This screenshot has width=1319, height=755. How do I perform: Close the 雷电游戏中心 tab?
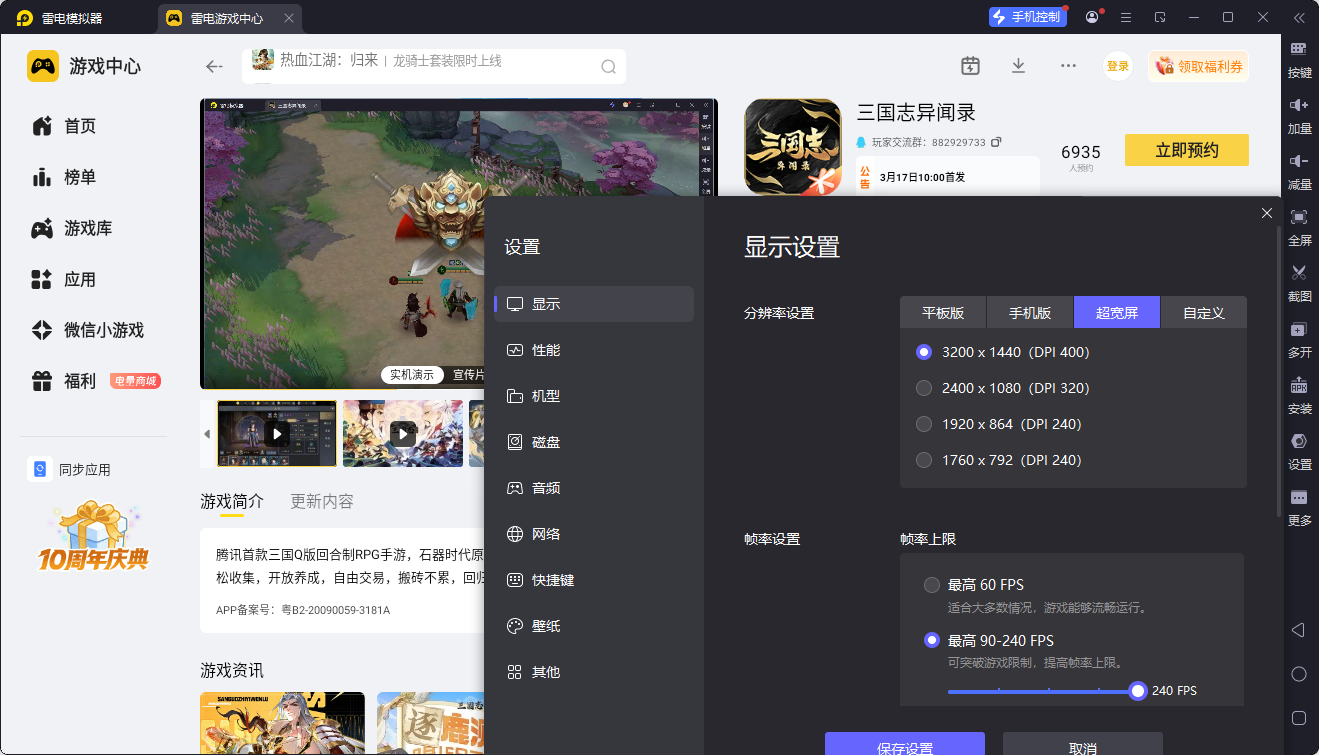289,18
